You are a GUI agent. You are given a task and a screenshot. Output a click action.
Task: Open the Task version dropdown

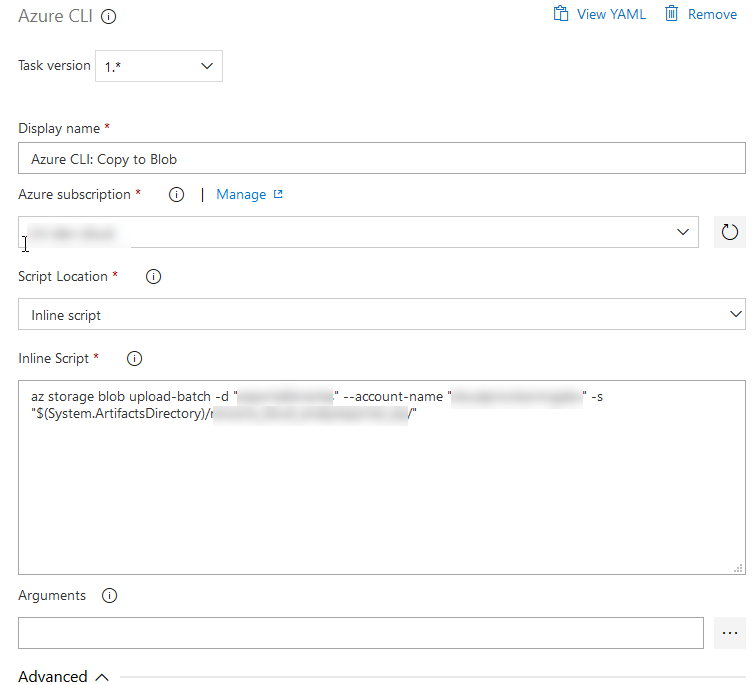159,67
